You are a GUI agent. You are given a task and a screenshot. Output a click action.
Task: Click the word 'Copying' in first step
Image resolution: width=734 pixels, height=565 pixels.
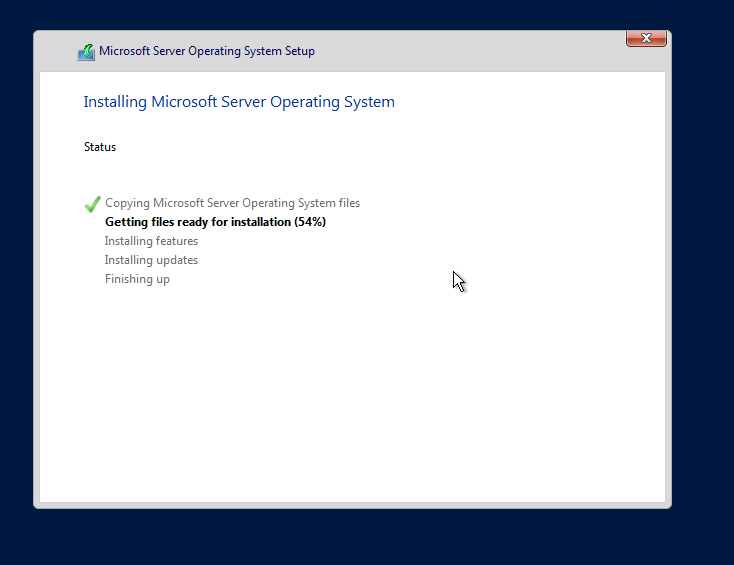point(127,203)
